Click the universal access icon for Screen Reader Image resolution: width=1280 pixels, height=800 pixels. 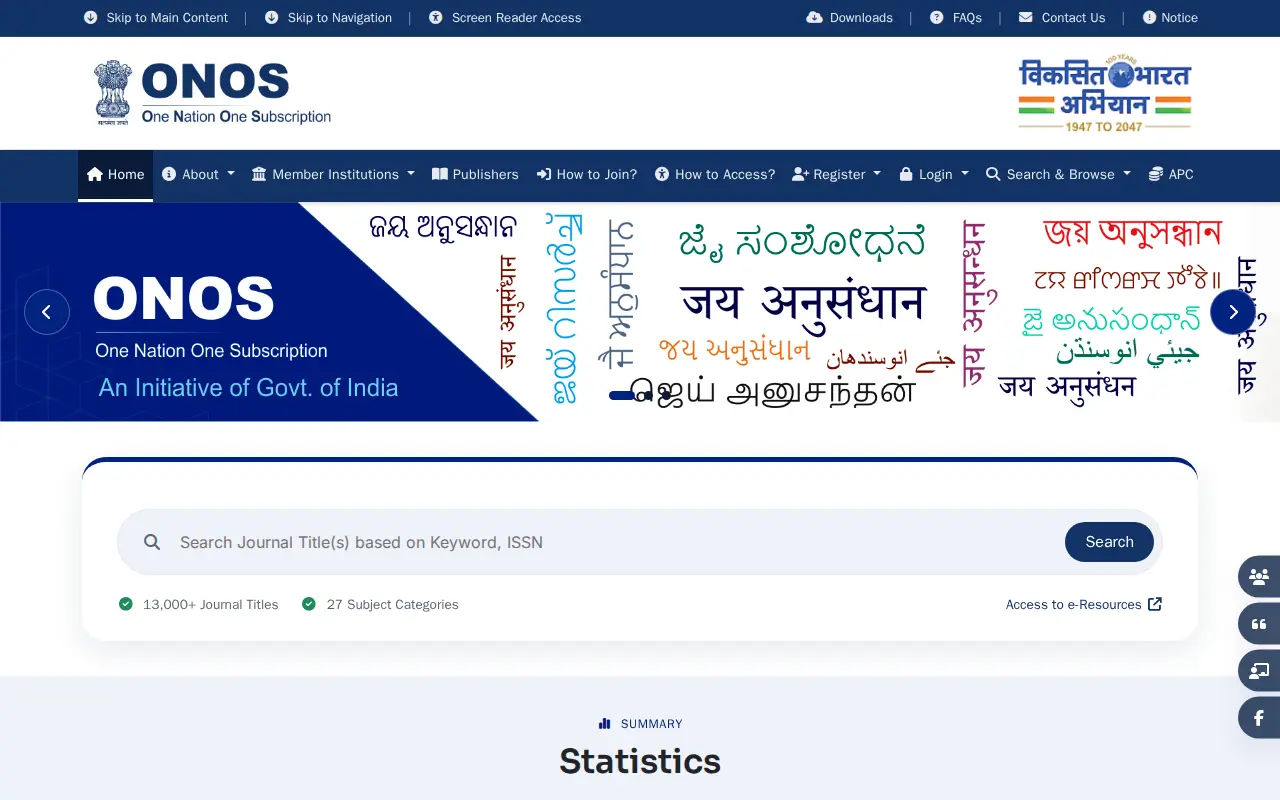(x=435, y=18)
